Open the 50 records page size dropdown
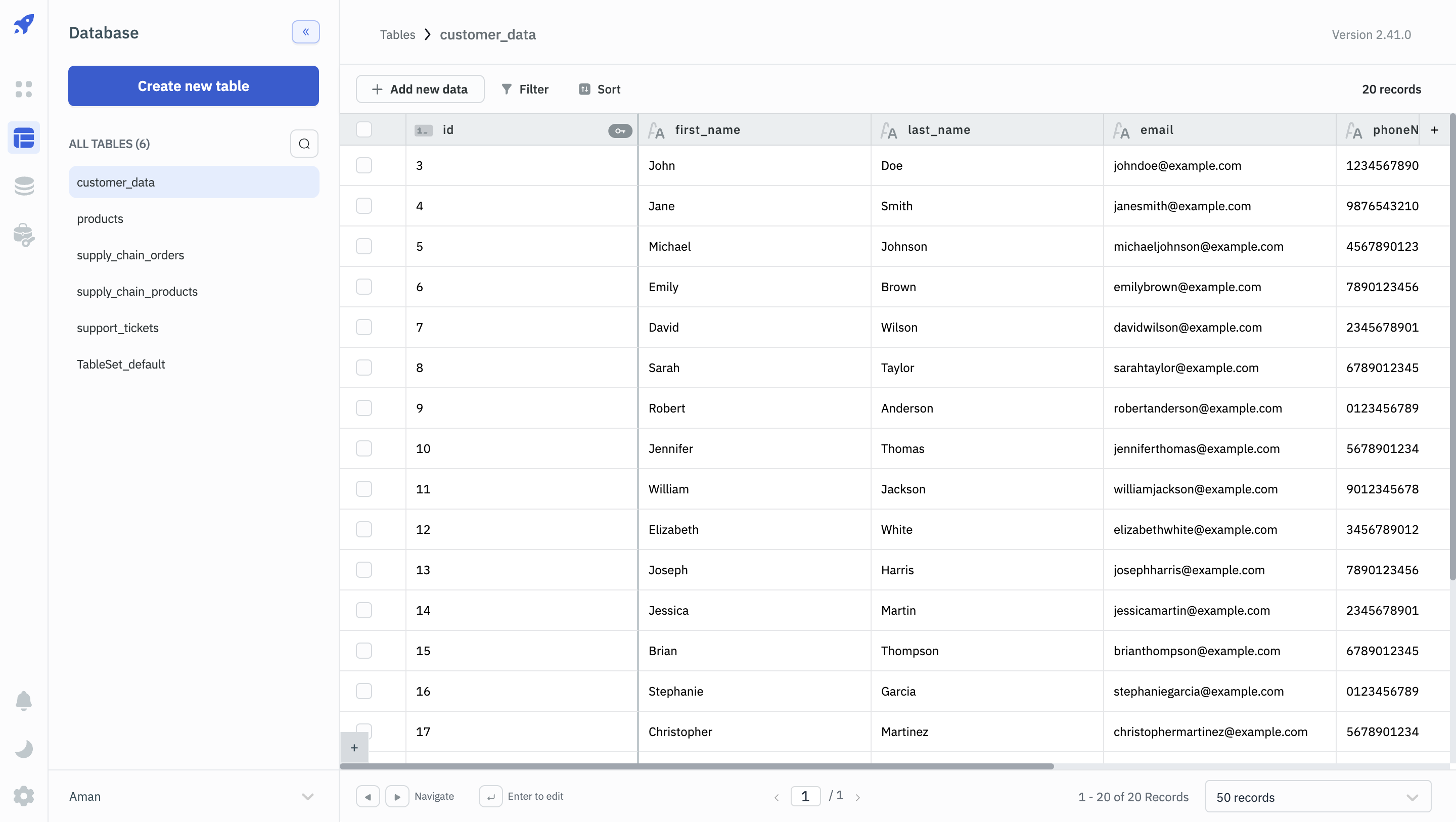1456x822 pixels. tap(1317, 797)
